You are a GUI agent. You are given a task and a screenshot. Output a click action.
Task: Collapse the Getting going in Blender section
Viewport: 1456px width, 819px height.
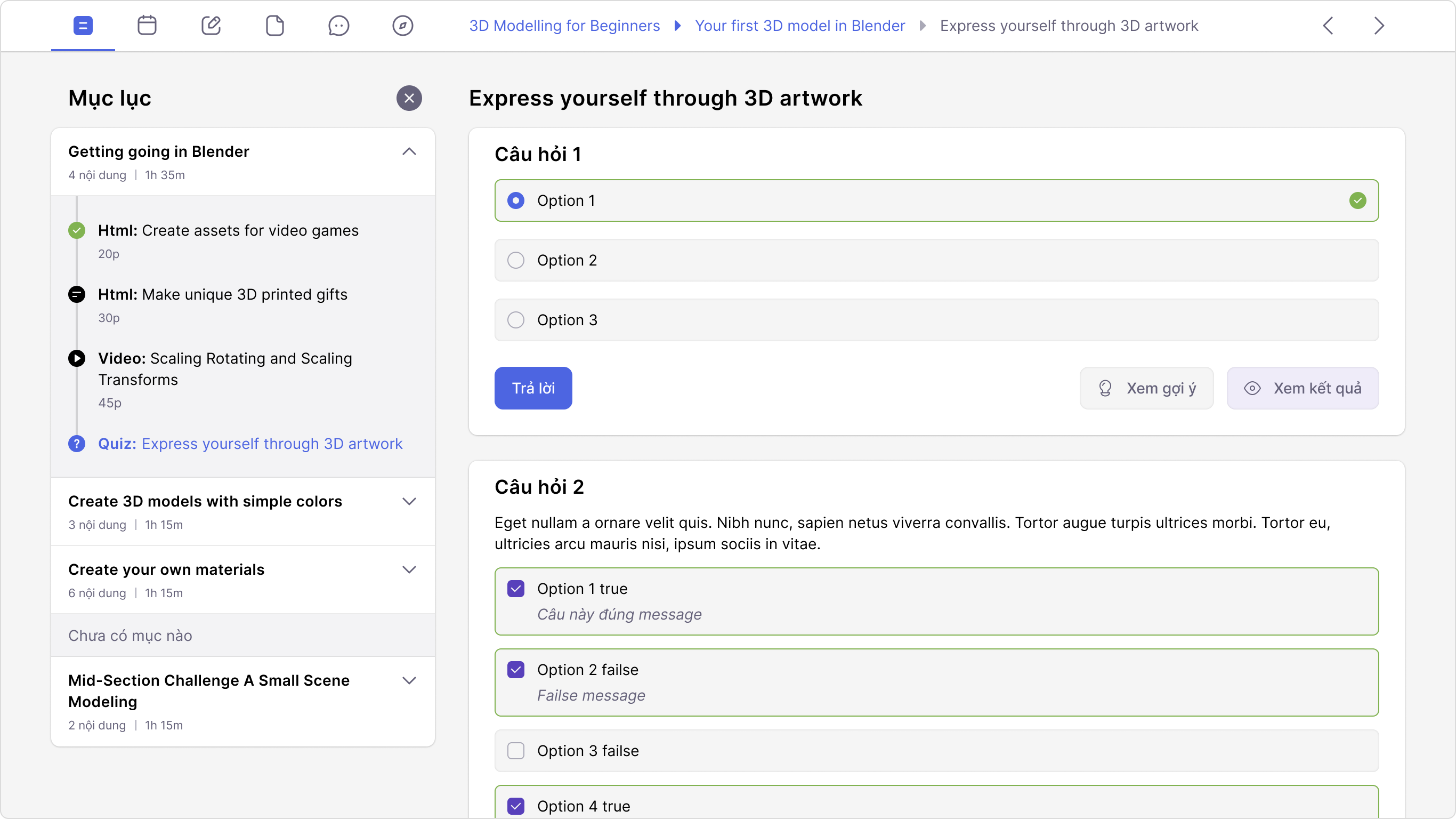coord(409,151)
